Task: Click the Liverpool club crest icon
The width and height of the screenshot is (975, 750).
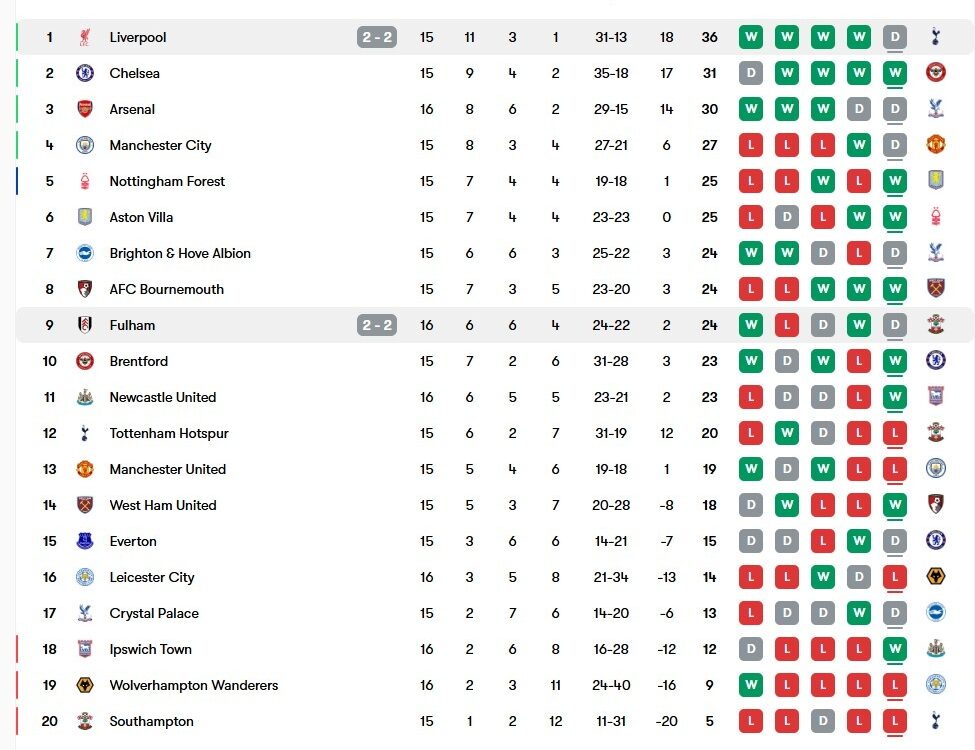Action: pyautogui.click(x=85, y=37)
